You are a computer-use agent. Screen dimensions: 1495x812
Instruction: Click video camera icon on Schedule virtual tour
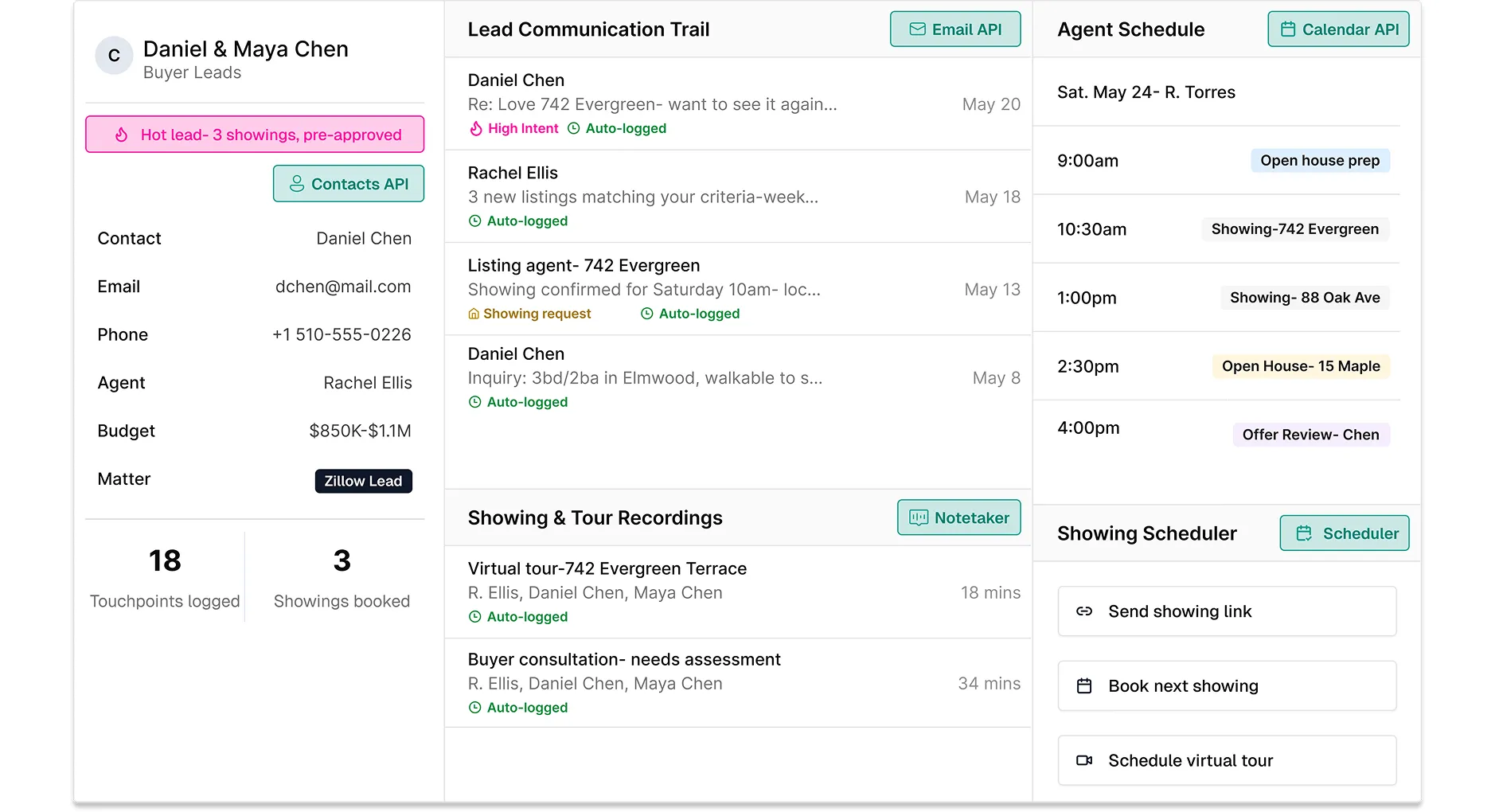click(x=1084, y=760)
